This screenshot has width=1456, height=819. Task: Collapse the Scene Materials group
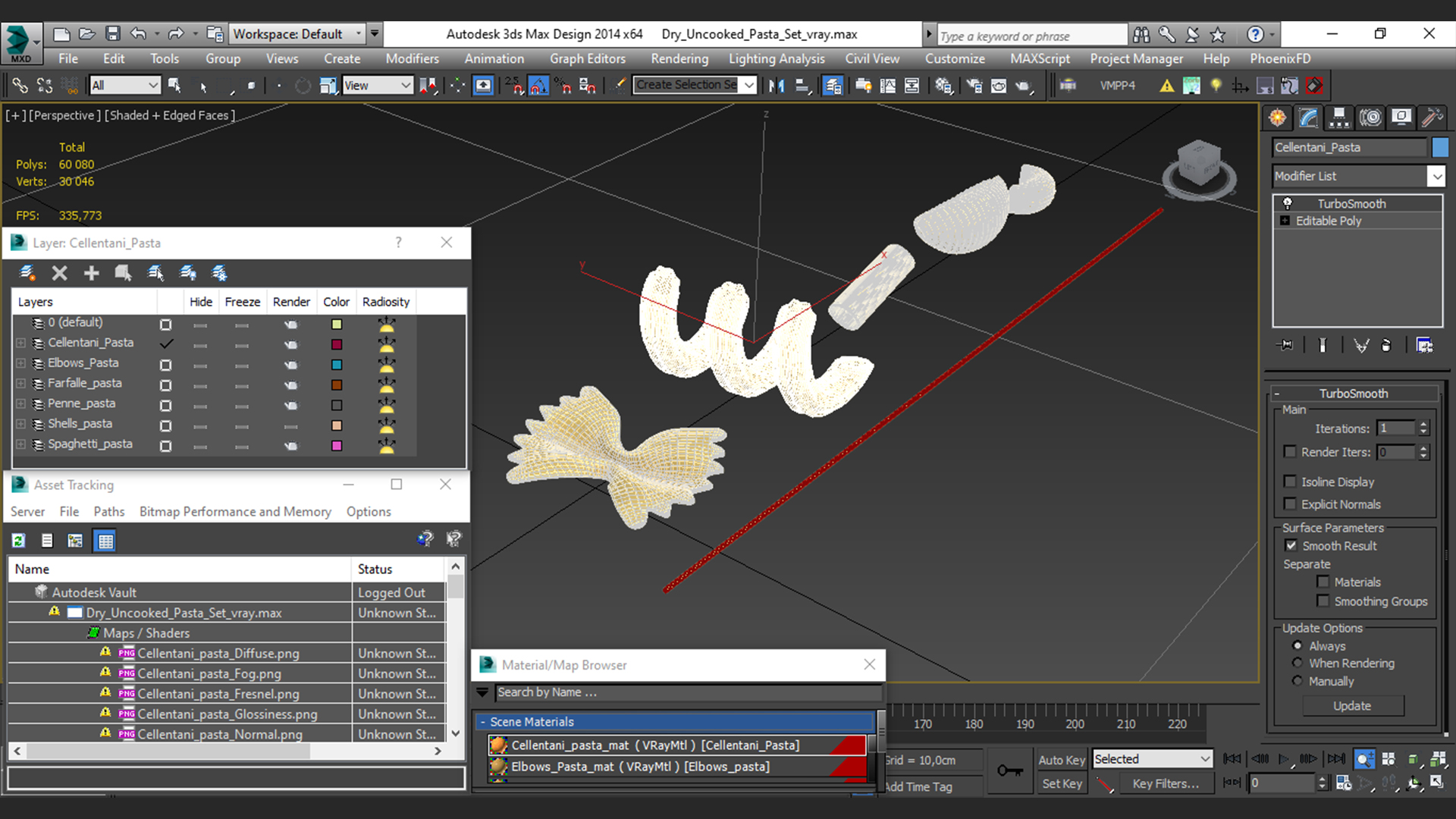pos(482,722)
